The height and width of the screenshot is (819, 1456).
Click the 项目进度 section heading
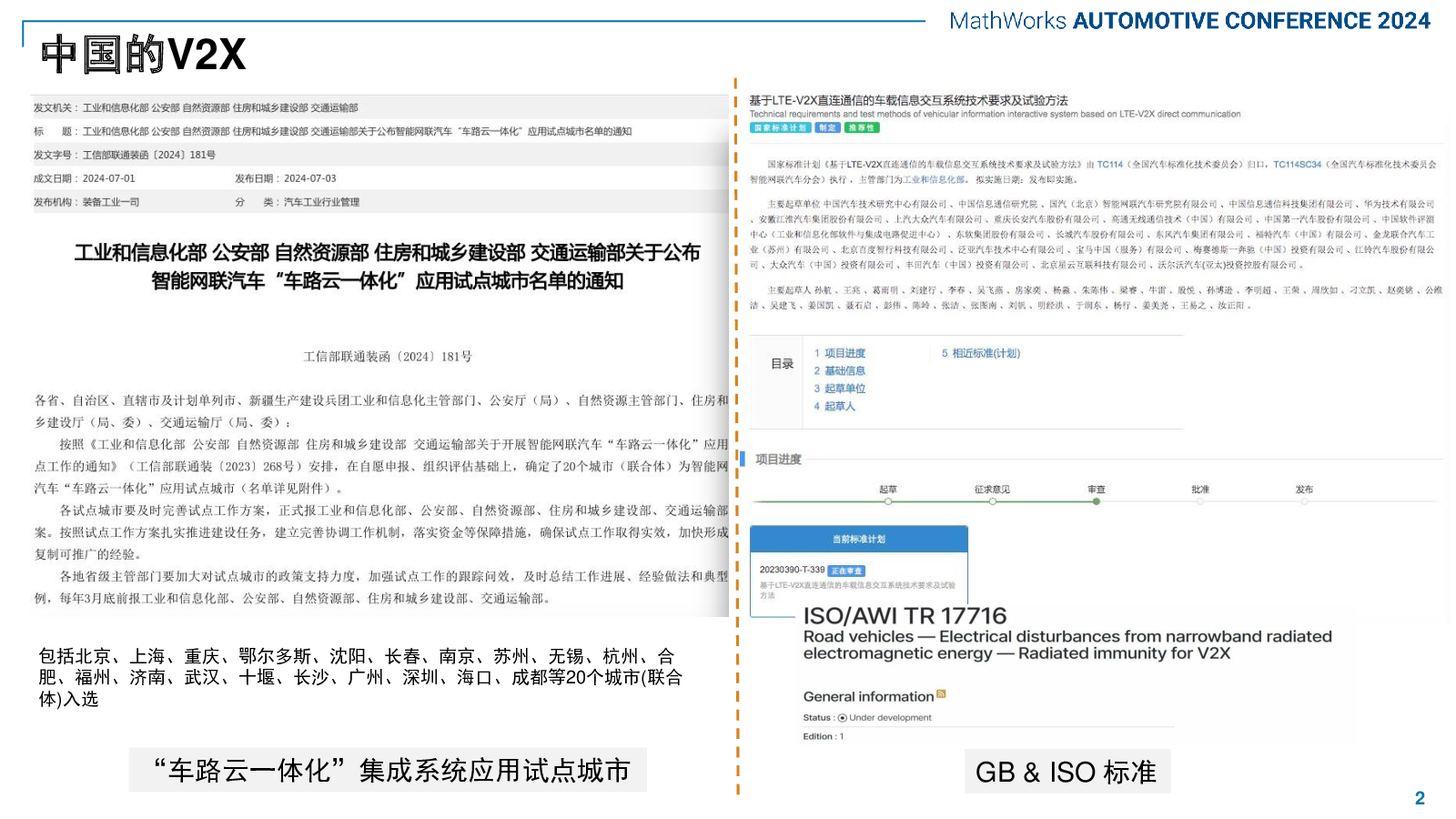point(778,460)
